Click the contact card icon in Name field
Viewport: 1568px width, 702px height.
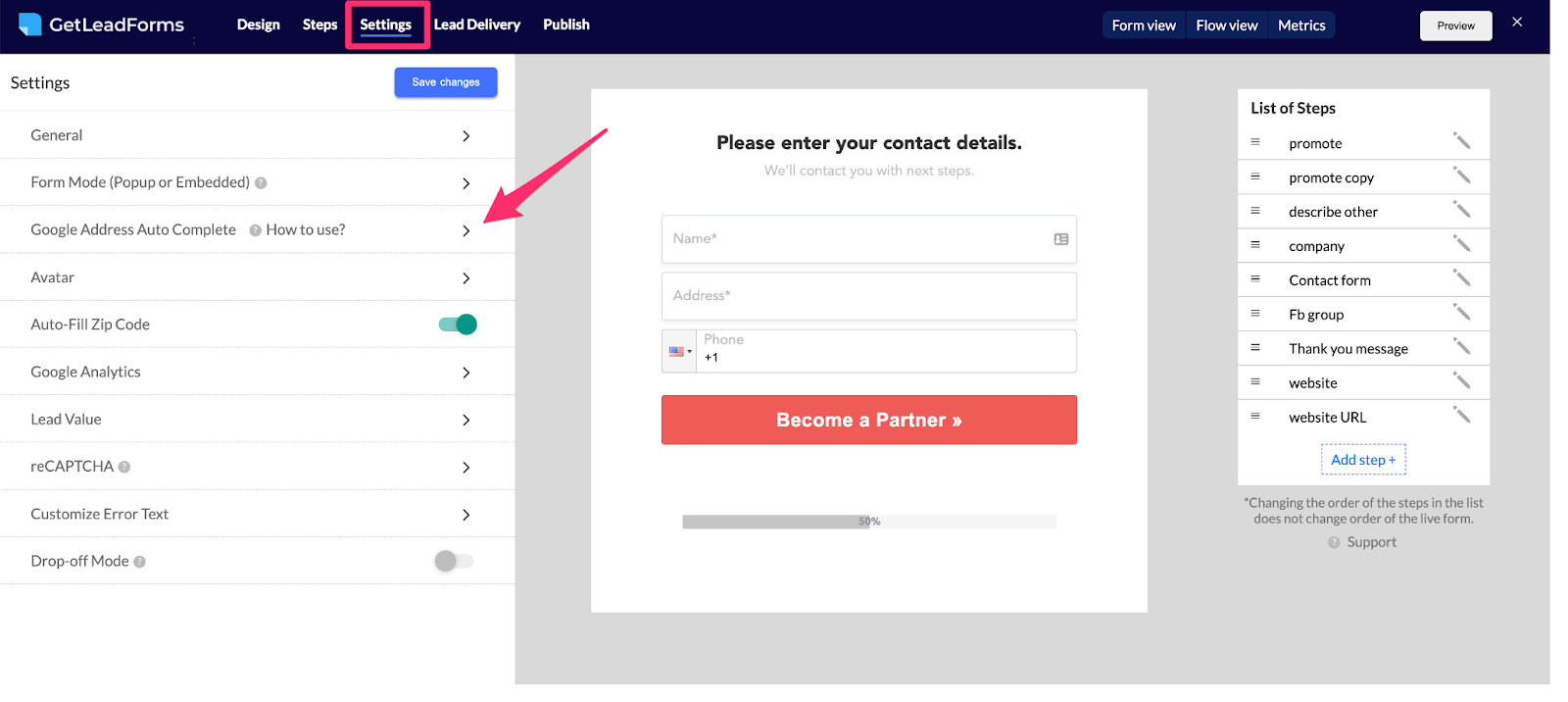[x=1060, y=238]
